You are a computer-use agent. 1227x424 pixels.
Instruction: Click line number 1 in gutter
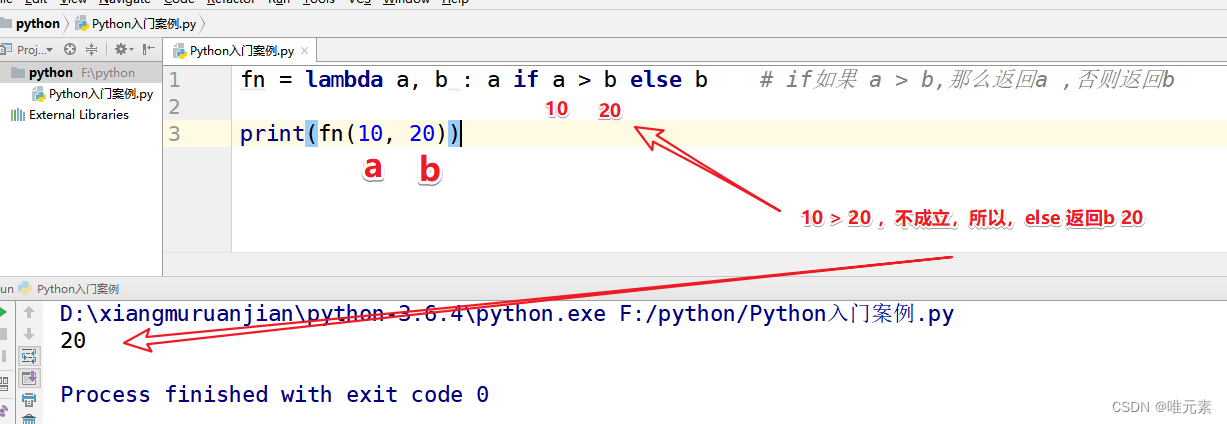(x=175, y=80)
